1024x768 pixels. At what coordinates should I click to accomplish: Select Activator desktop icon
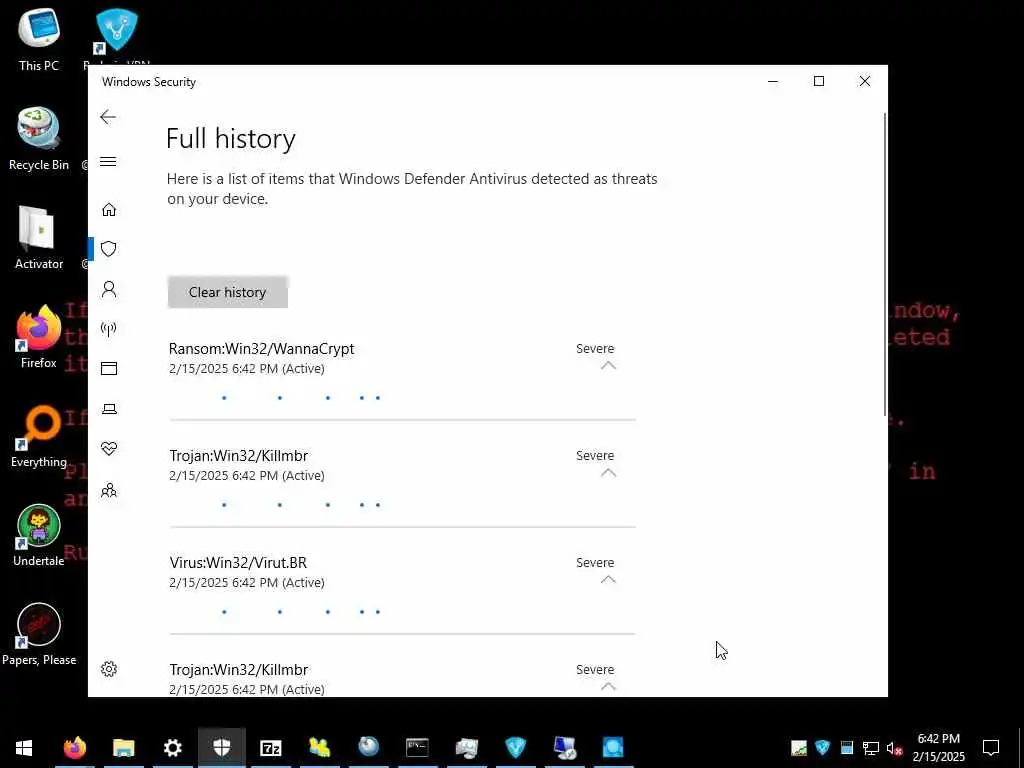point(39,238)
